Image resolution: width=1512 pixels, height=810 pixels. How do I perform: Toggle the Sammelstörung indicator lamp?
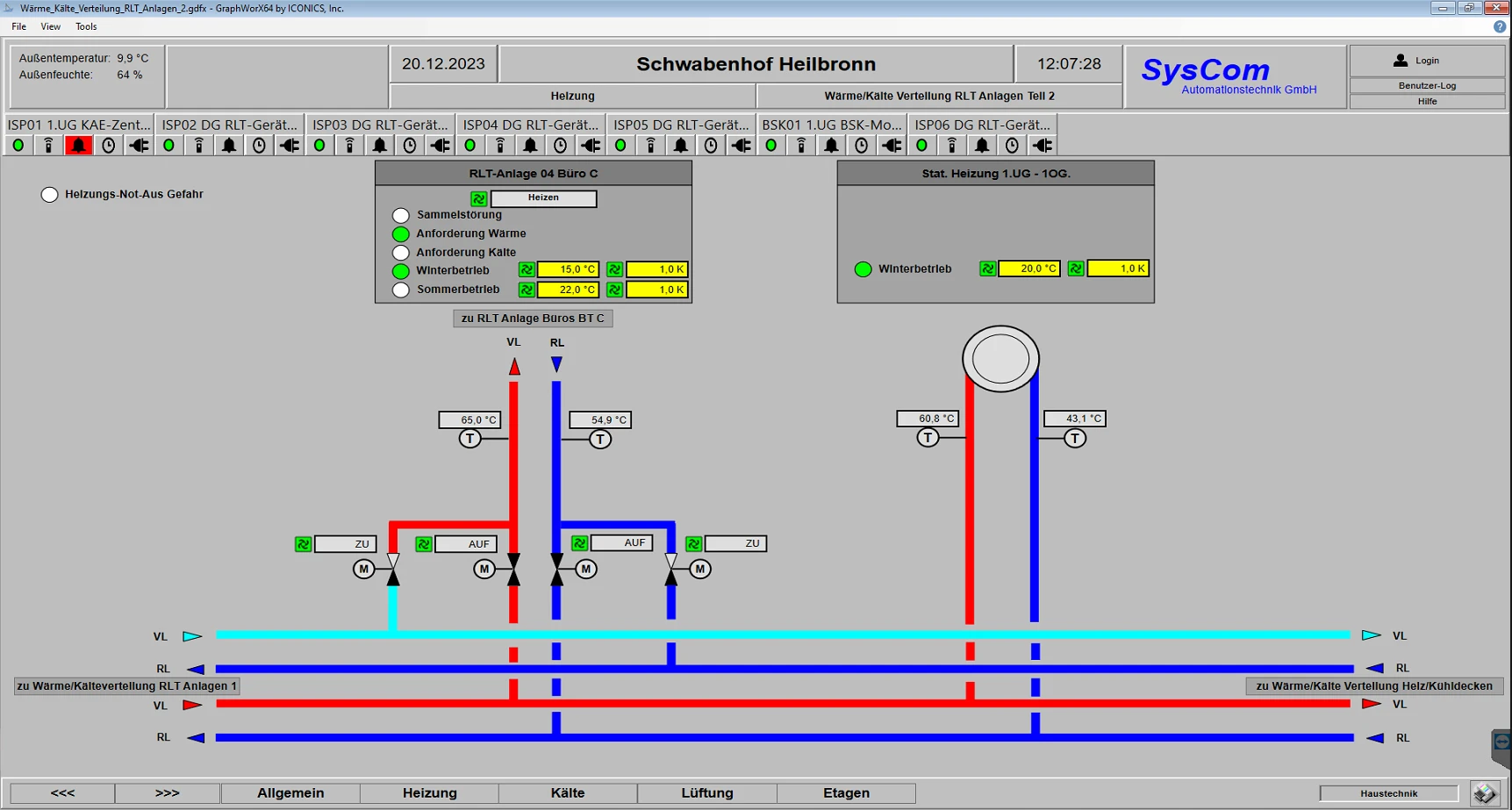(401, 214)
